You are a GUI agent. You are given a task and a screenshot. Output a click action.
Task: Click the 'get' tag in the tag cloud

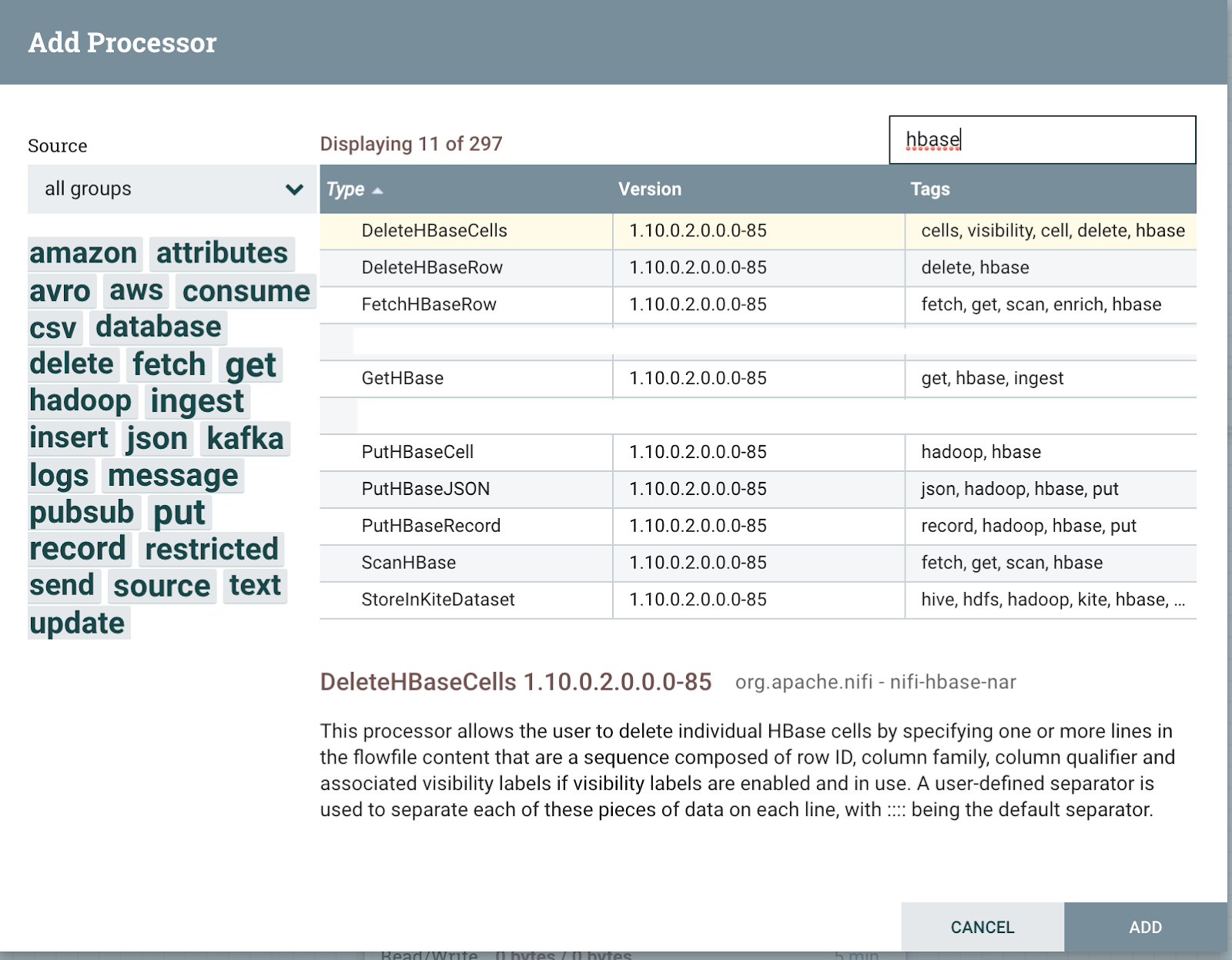click(251, 364)
